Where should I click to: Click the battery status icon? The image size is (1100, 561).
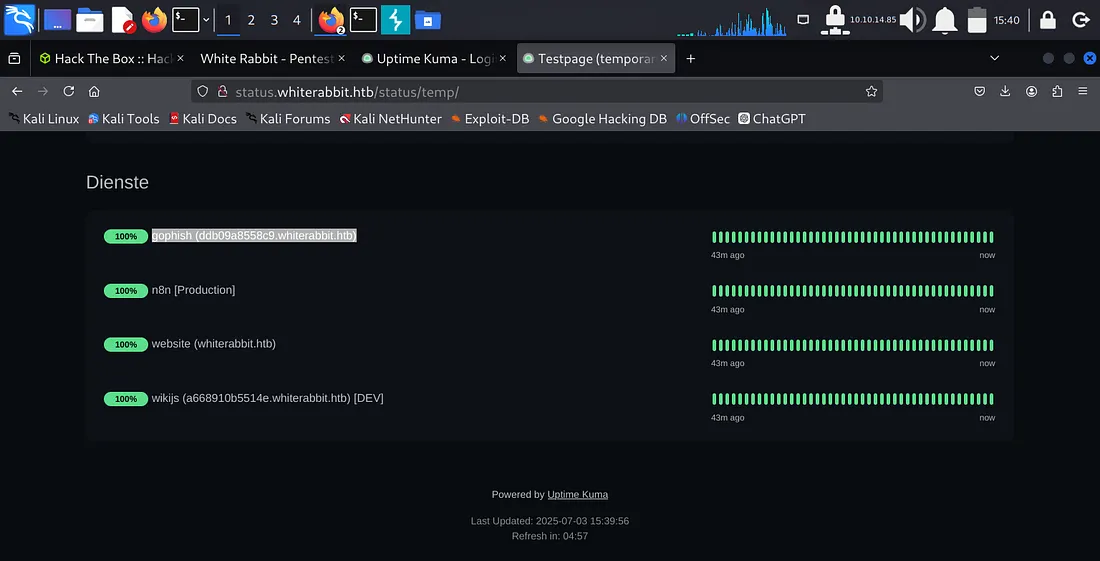tap(977, 20)
